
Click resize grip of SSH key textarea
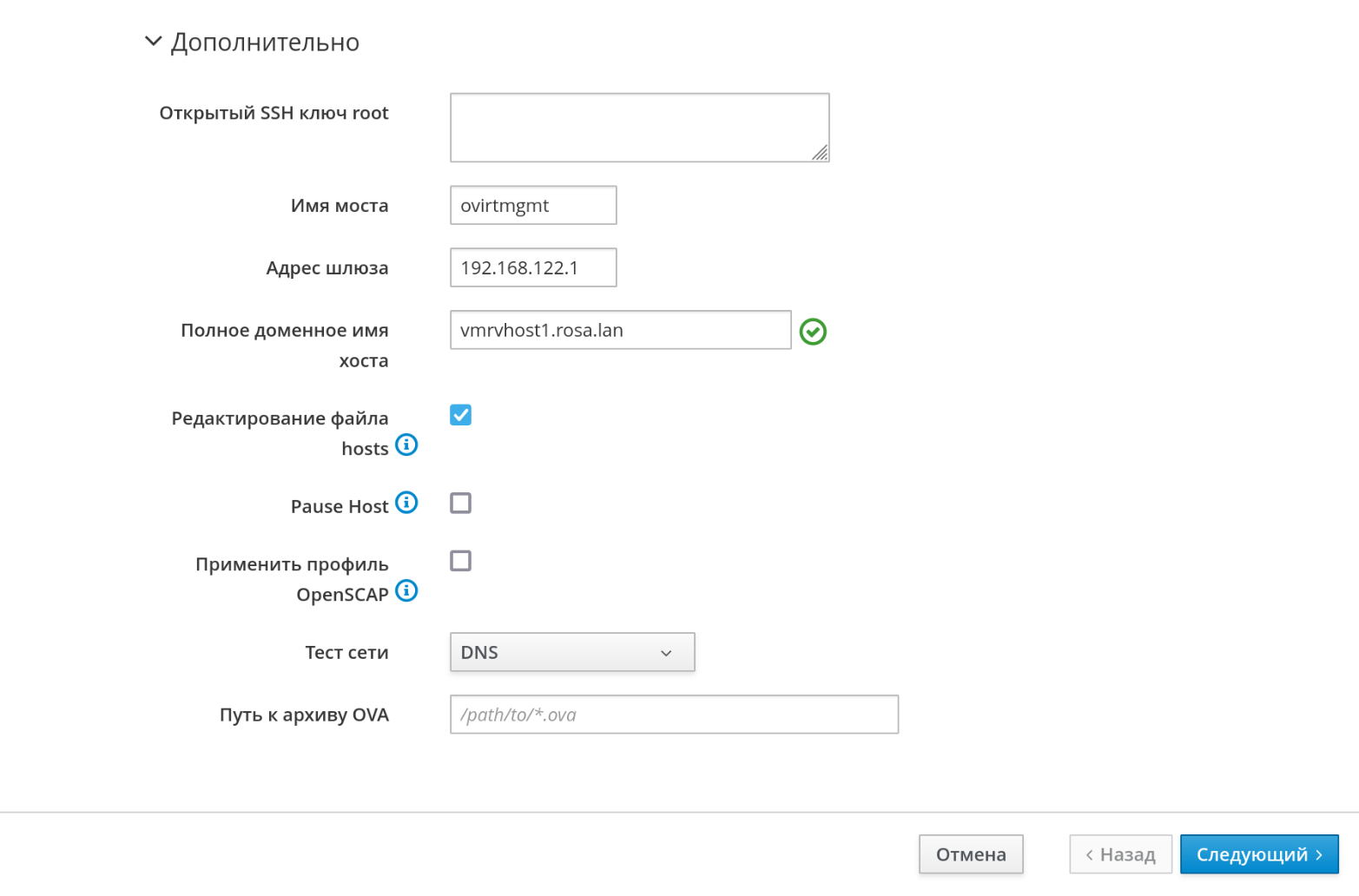coord(820,153)
